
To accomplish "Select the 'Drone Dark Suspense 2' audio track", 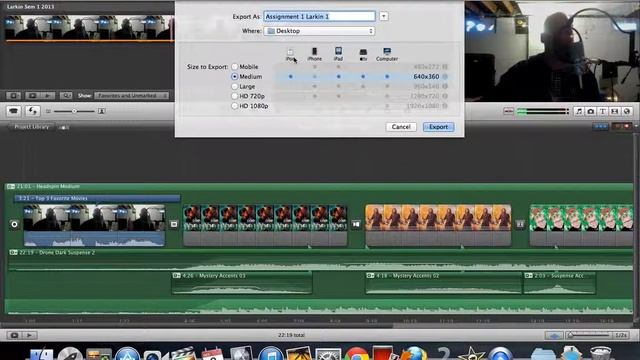I will 320,260.
